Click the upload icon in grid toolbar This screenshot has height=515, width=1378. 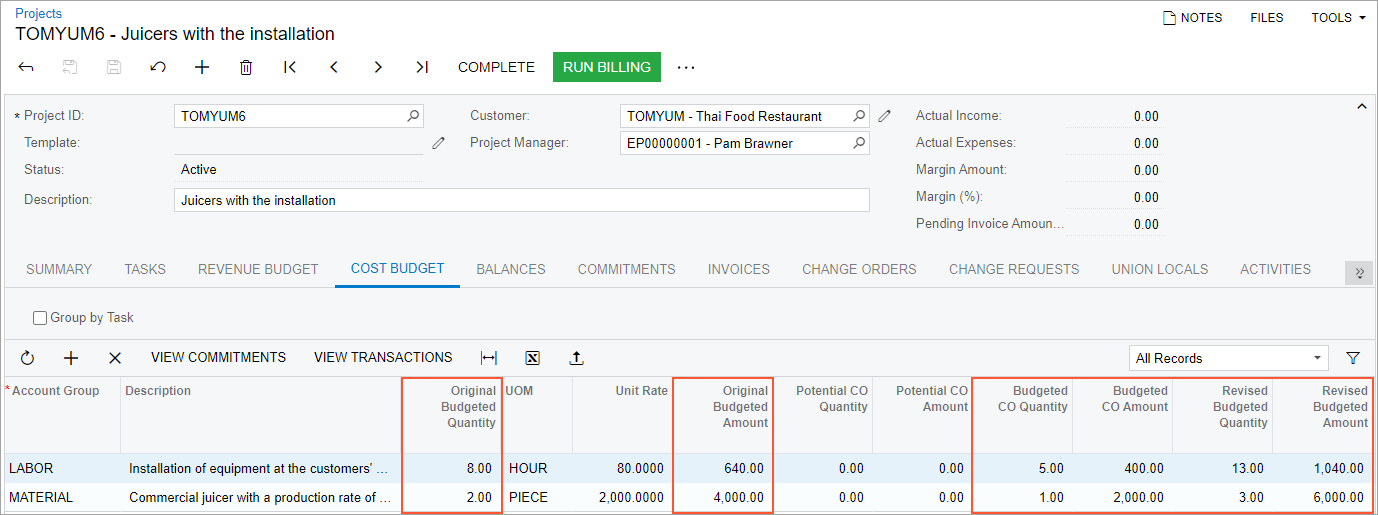click(x=577, y=358)
